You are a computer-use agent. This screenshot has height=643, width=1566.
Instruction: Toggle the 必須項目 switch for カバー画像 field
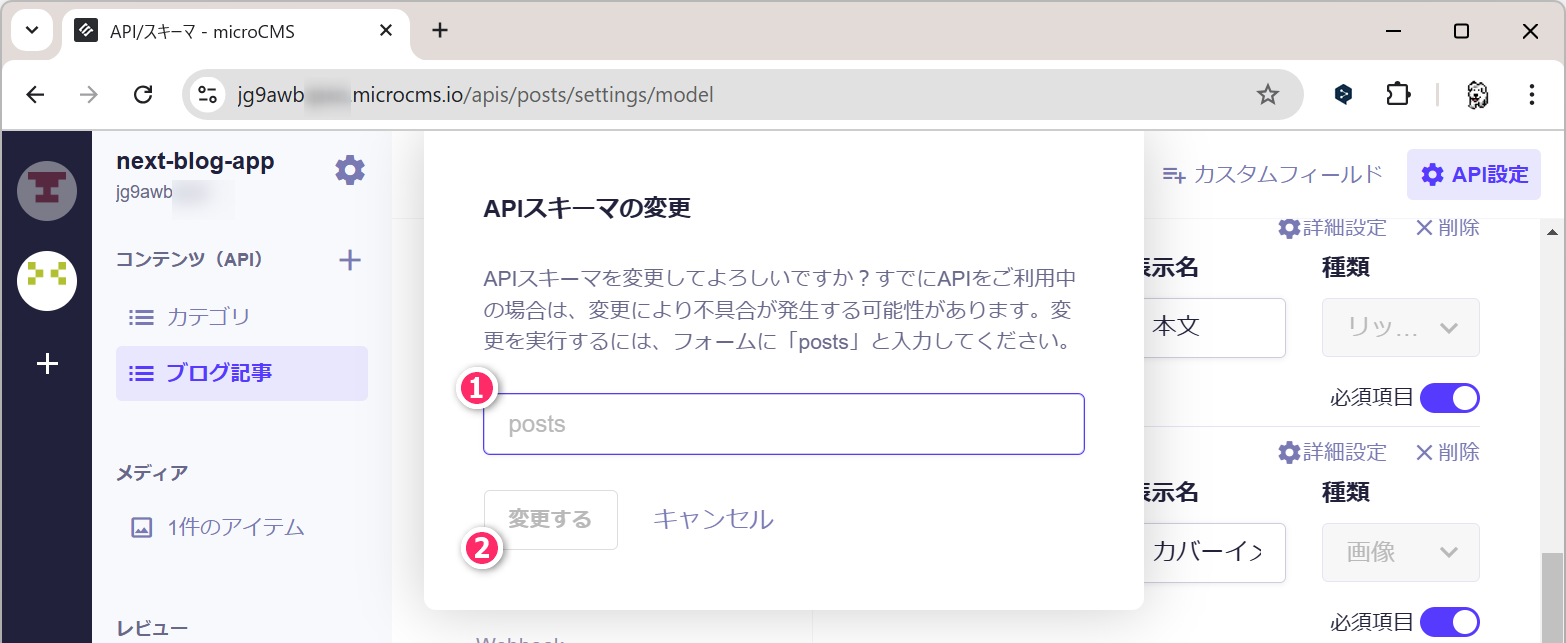coord(1448,622)
